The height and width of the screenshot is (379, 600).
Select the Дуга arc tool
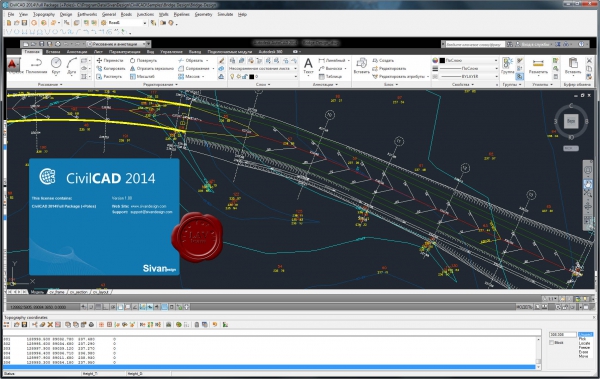click(72, 66)
